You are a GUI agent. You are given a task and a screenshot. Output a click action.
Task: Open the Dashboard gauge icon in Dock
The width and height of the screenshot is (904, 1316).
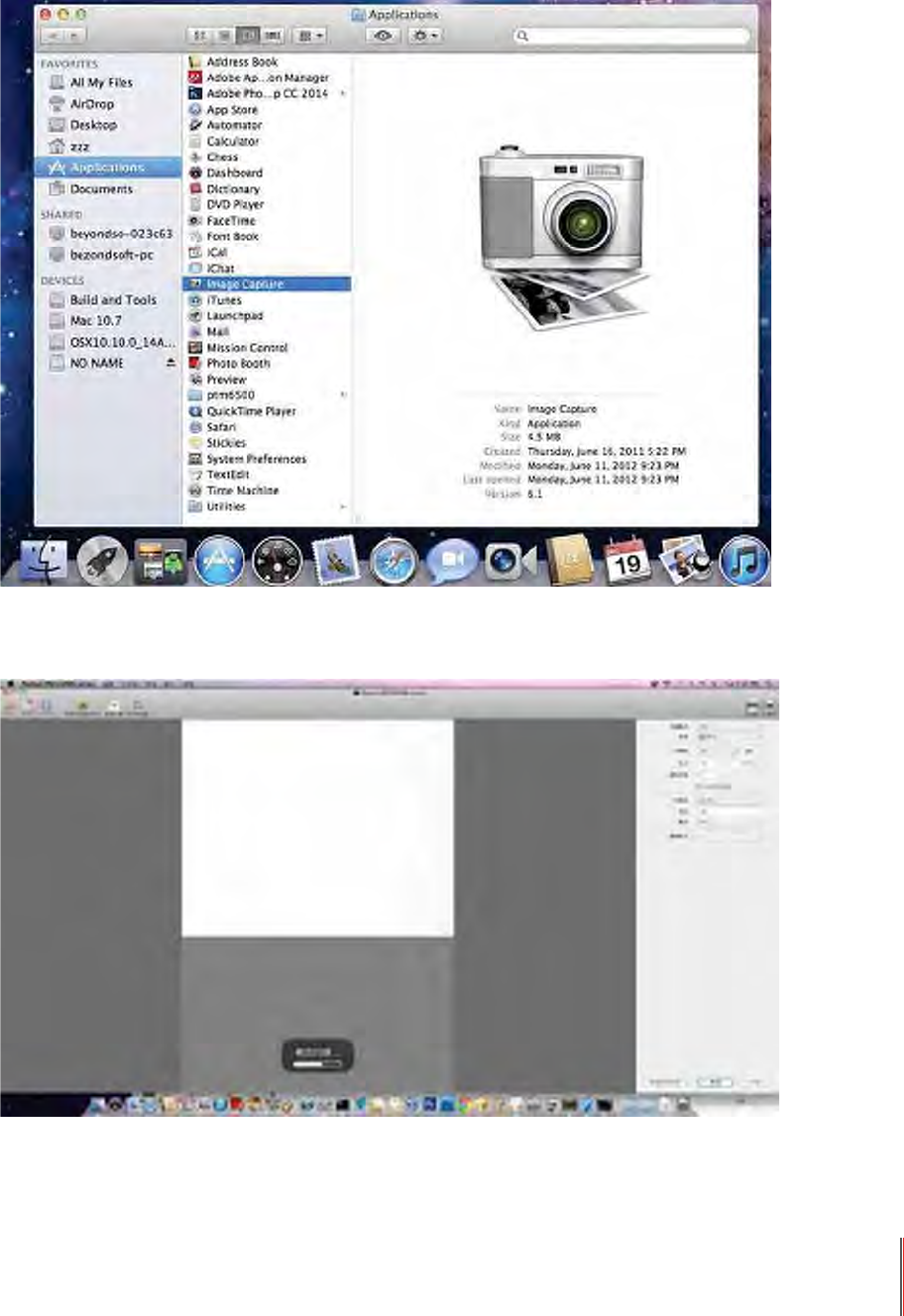[277, 562]
